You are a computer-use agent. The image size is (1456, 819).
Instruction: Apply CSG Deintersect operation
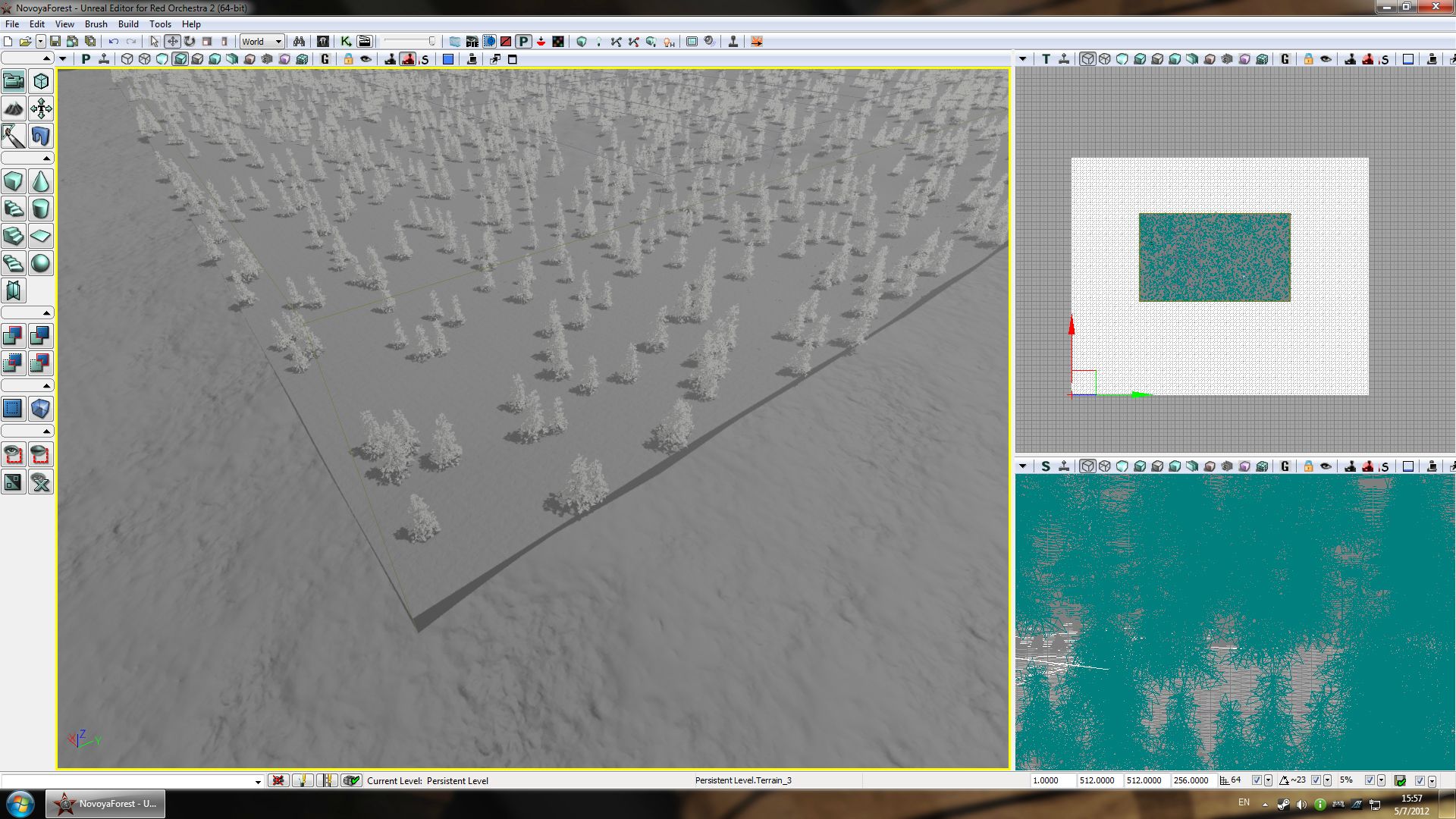coord(41,363)
